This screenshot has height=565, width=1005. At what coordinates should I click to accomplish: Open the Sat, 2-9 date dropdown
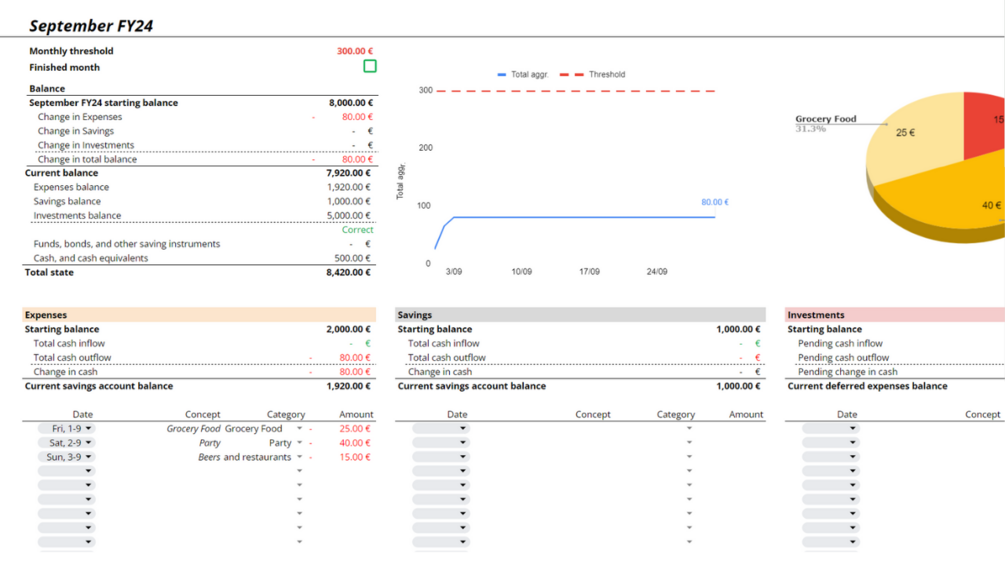click(x=66, y=443)
